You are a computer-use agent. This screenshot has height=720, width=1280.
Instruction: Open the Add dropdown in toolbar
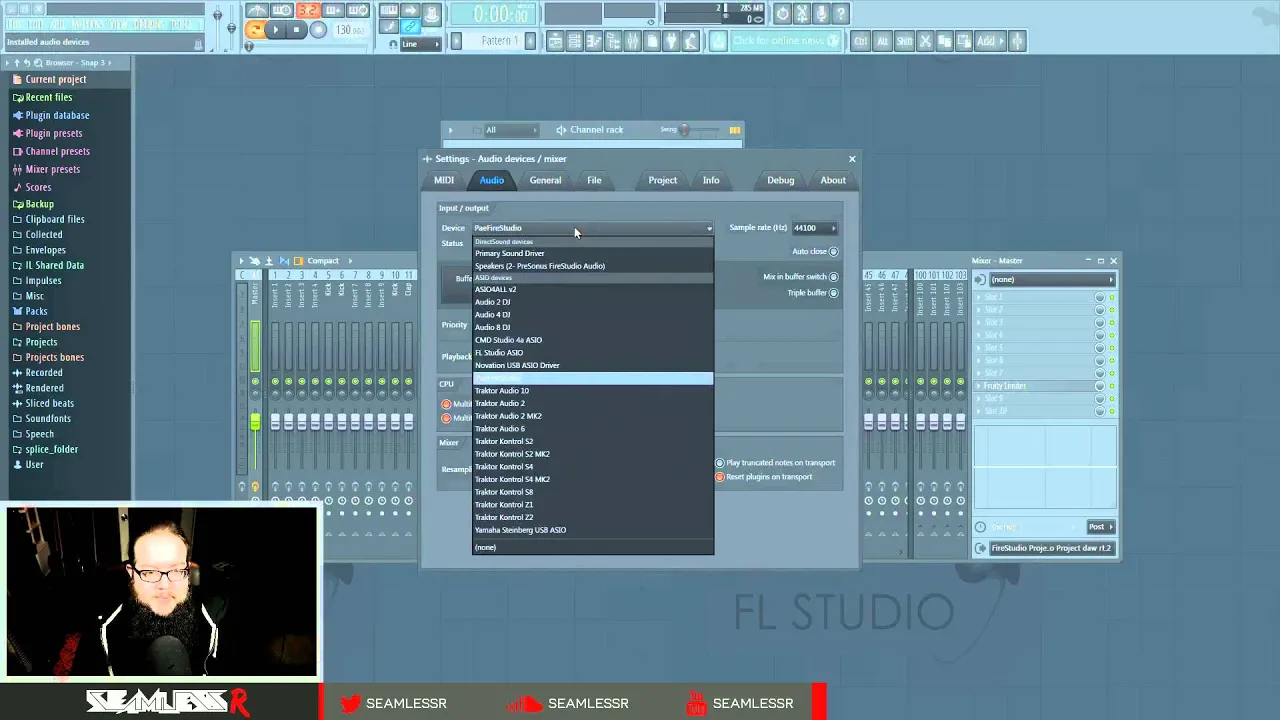[x=990, y=41]
